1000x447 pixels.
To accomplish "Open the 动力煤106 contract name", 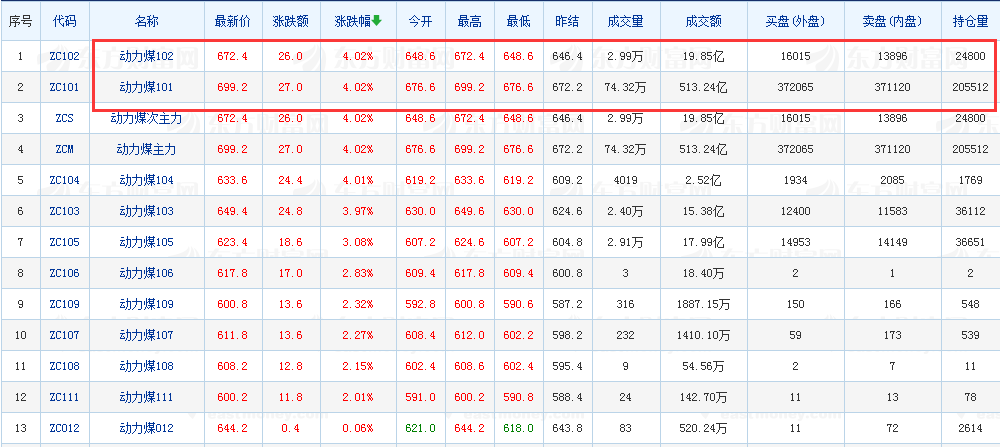I will [147, 274].
